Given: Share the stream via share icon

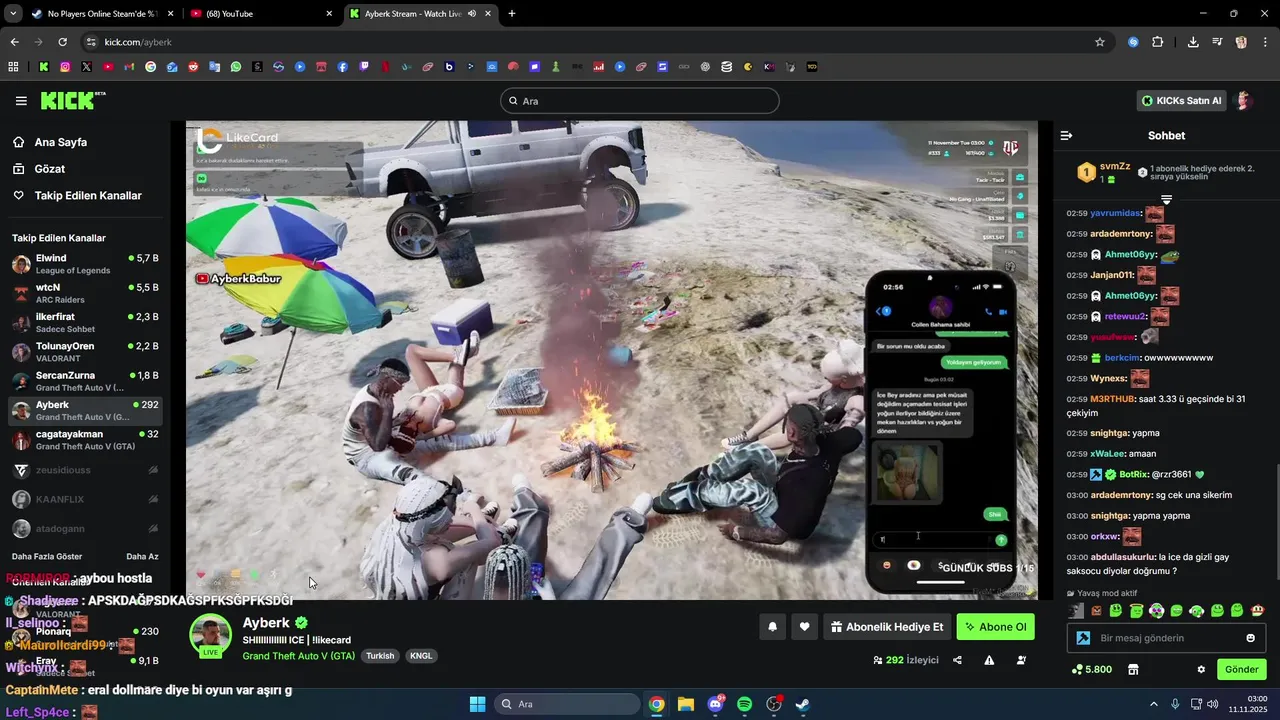Looking at the screenshot, I should pos(957,660).
